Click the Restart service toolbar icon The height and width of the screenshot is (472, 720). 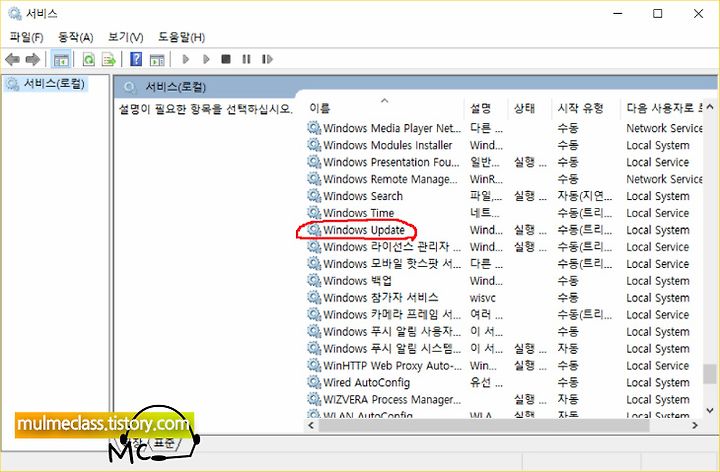point(267,59)
